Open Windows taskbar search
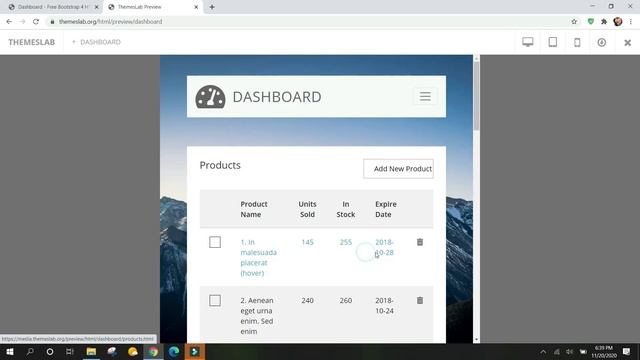 30,351
